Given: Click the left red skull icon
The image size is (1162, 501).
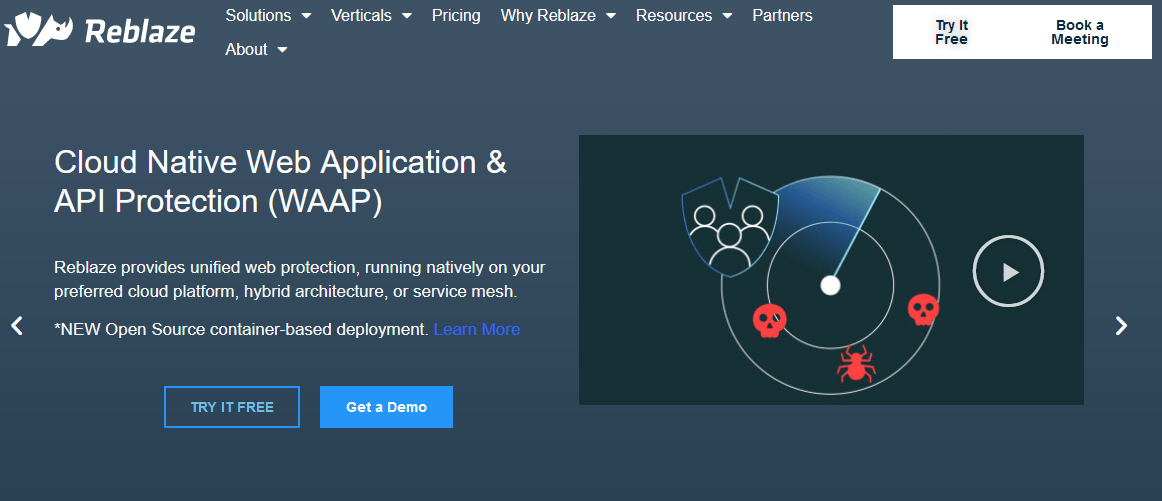Looking at the screenshot, I should (x=768, y=321).
